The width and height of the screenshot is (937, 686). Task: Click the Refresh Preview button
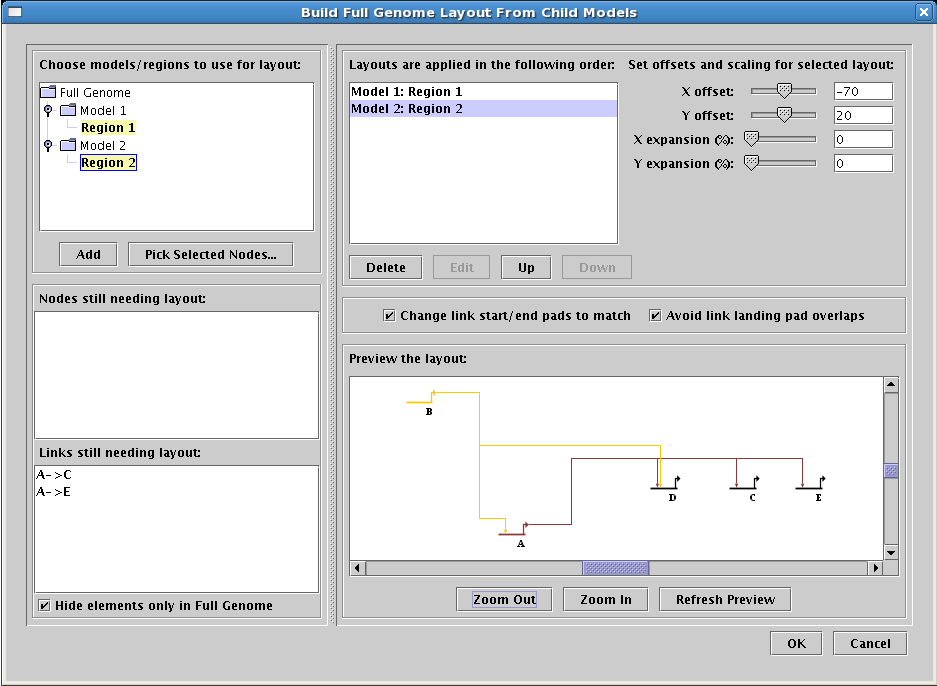pyautogui.click(x=725, y=599)
